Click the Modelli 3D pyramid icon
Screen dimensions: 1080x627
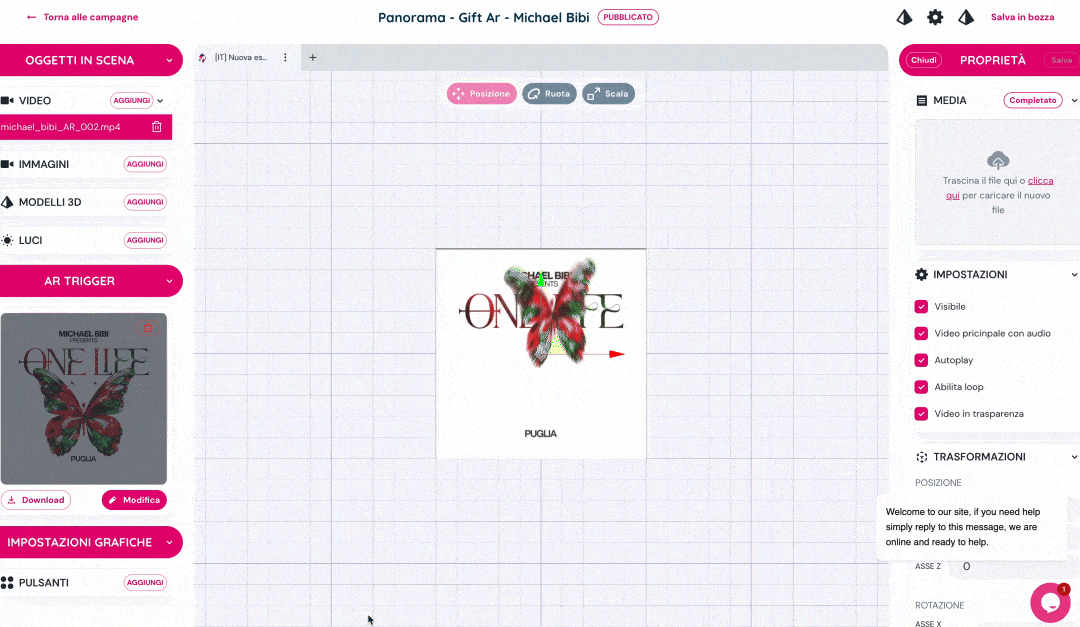(10, 201)
